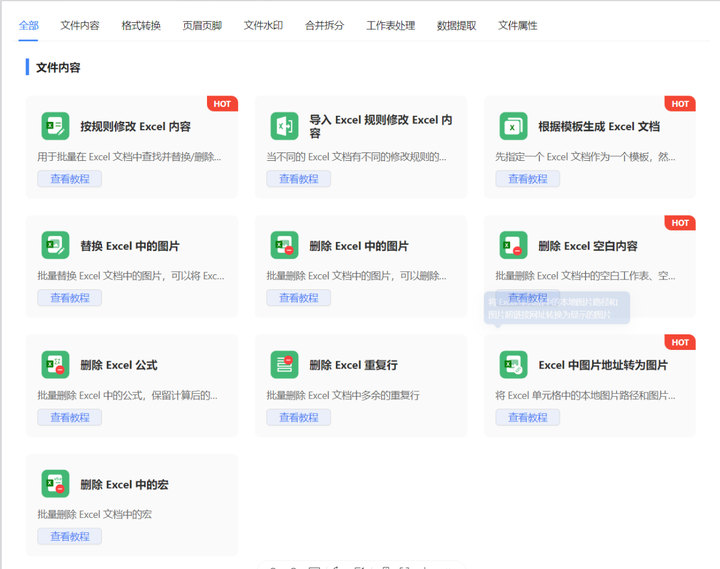This screenshot has width=720, height=569.
Task: View tutorial for 导入 Excel 规则修改
Action: pos(298,179)
